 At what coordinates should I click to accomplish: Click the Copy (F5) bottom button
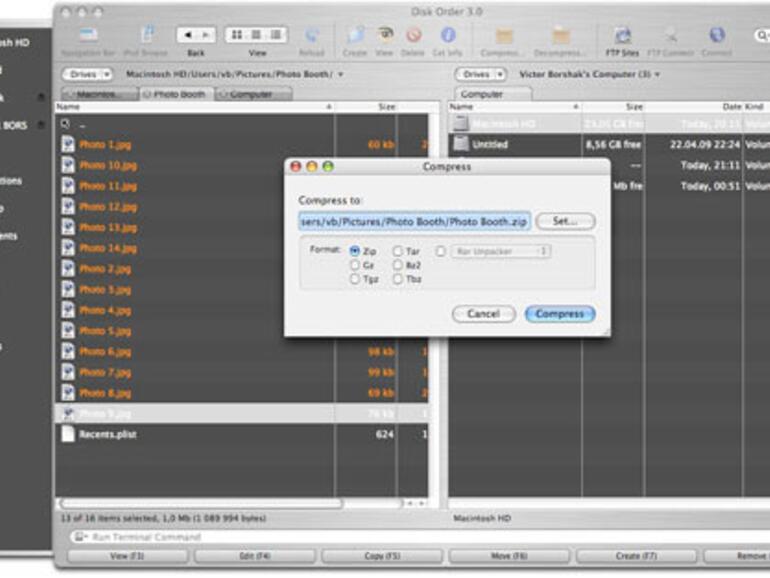pyautogui.click(x=382, y=556)
